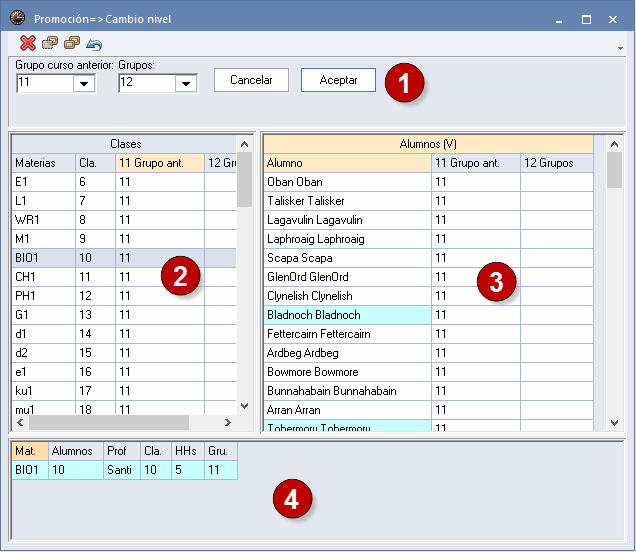Click the Clases vertical scrollbar thumb
Viewport: 636px width, 552px height.
[245, 180]
